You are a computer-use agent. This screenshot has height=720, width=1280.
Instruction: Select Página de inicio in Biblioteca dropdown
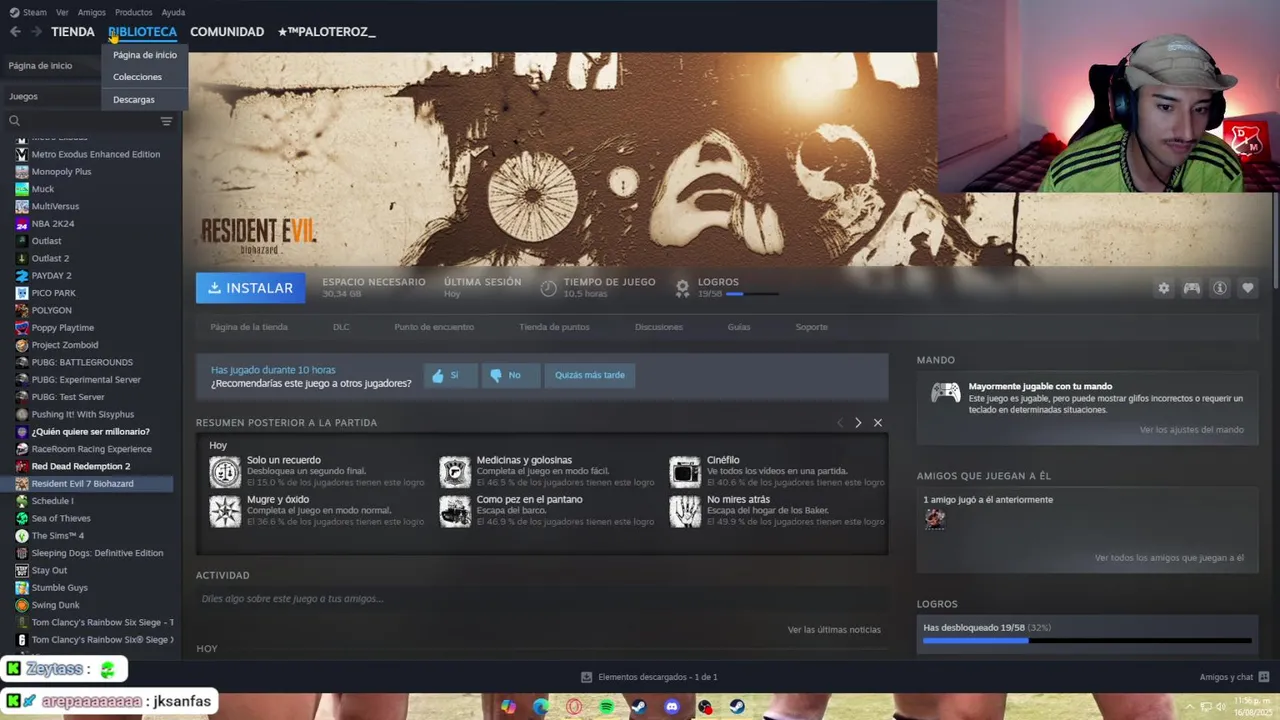(x=145, y=55)
